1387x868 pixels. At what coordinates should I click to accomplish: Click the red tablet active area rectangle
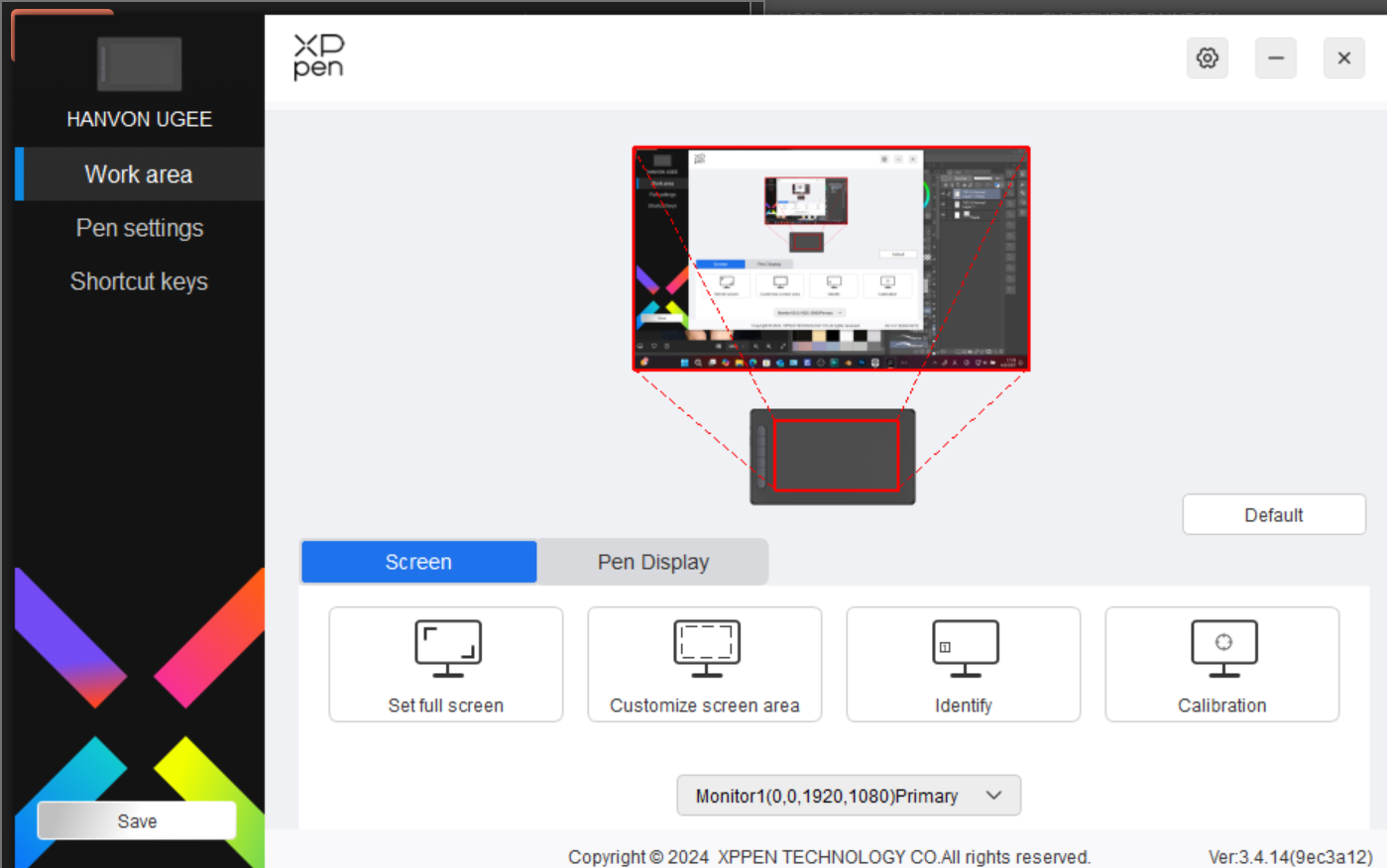coord(836,455)
